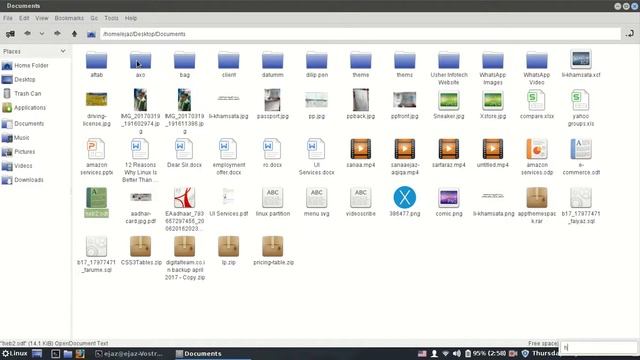Open the Go menu
This screenshot has width=640, height=360.
tap(94, 18)
